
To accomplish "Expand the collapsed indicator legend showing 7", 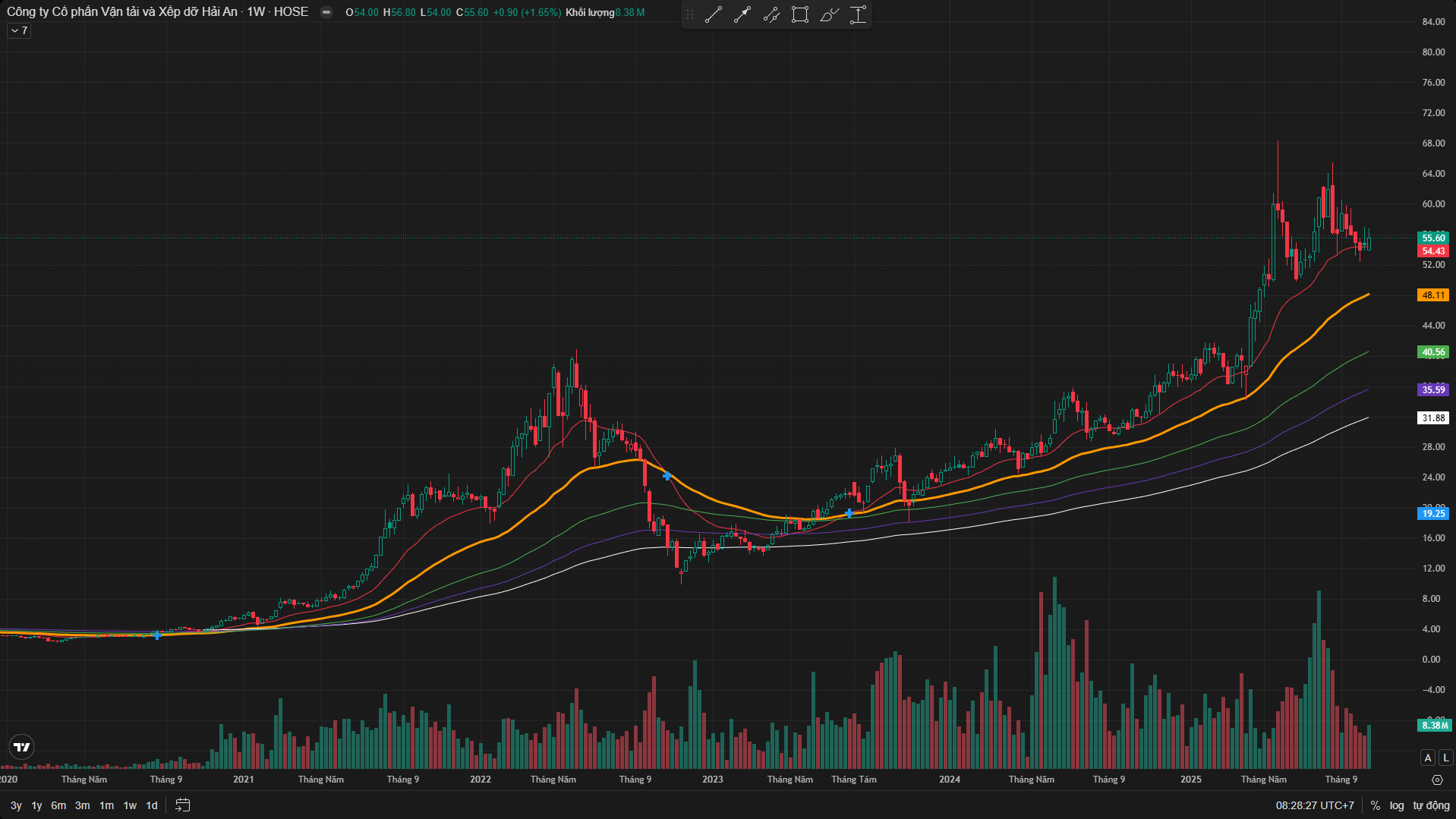I will [19, 31].
